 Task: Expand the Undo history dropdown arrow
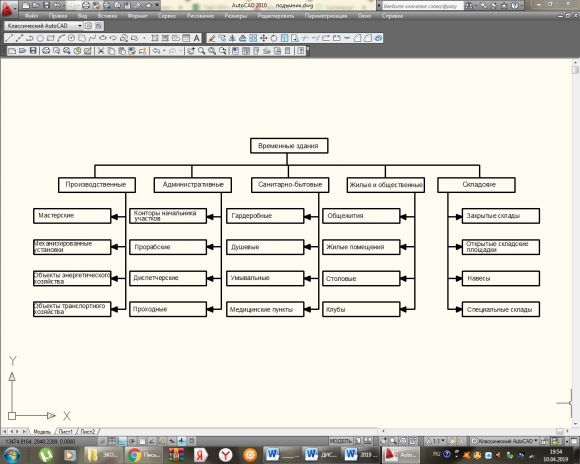coord(164,51)
